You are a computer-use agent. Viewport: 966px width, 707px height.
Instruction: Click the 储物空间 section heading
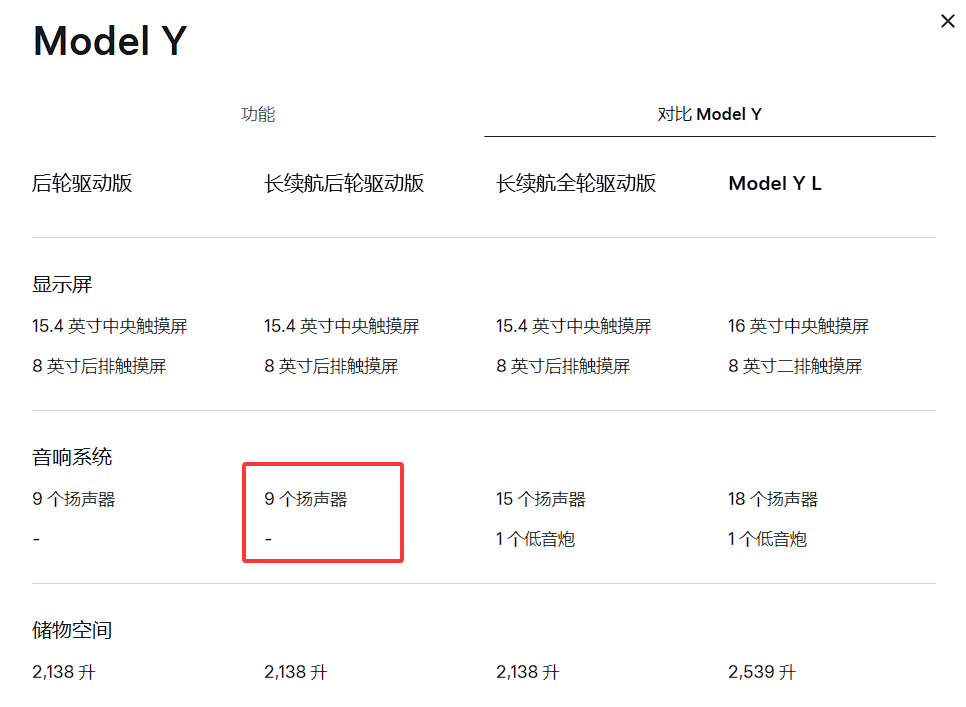72,631
